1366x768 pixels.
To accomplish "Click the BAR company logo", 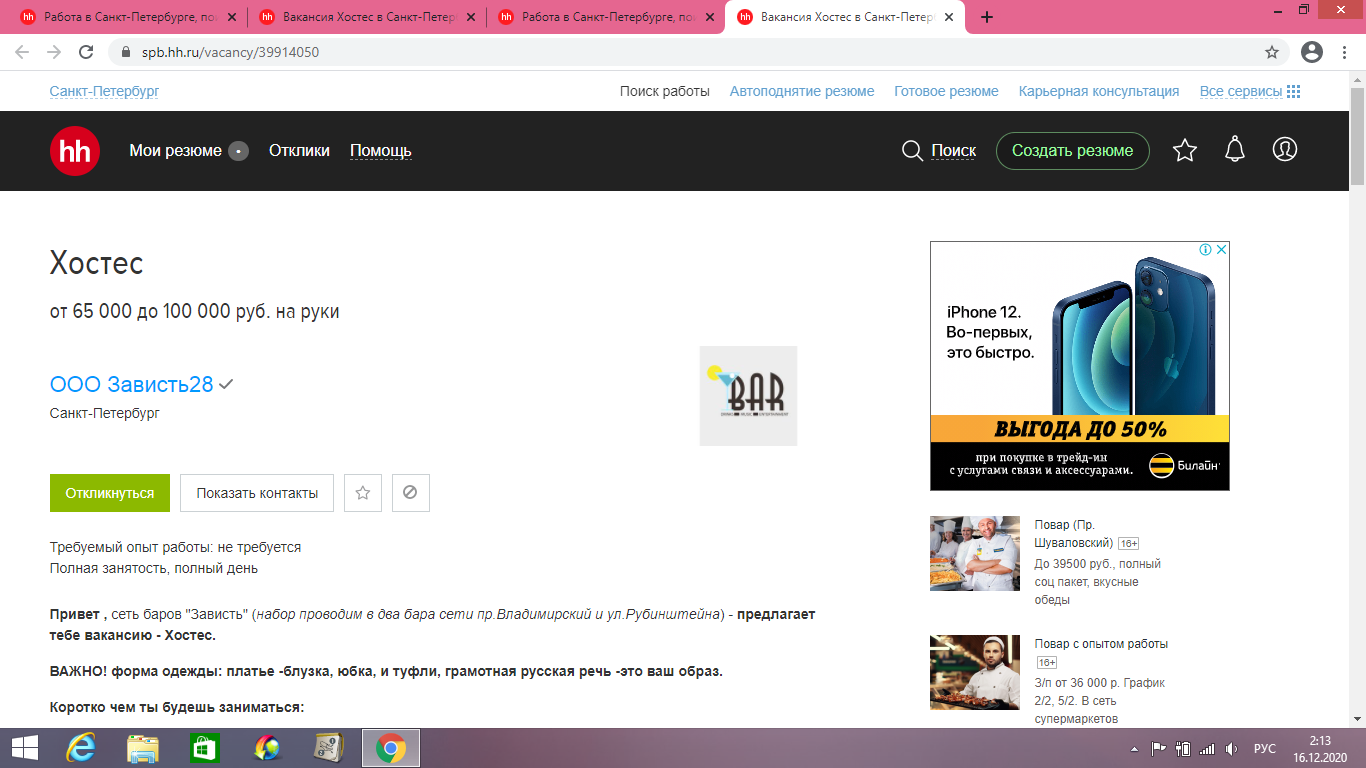I will [748, 396].
